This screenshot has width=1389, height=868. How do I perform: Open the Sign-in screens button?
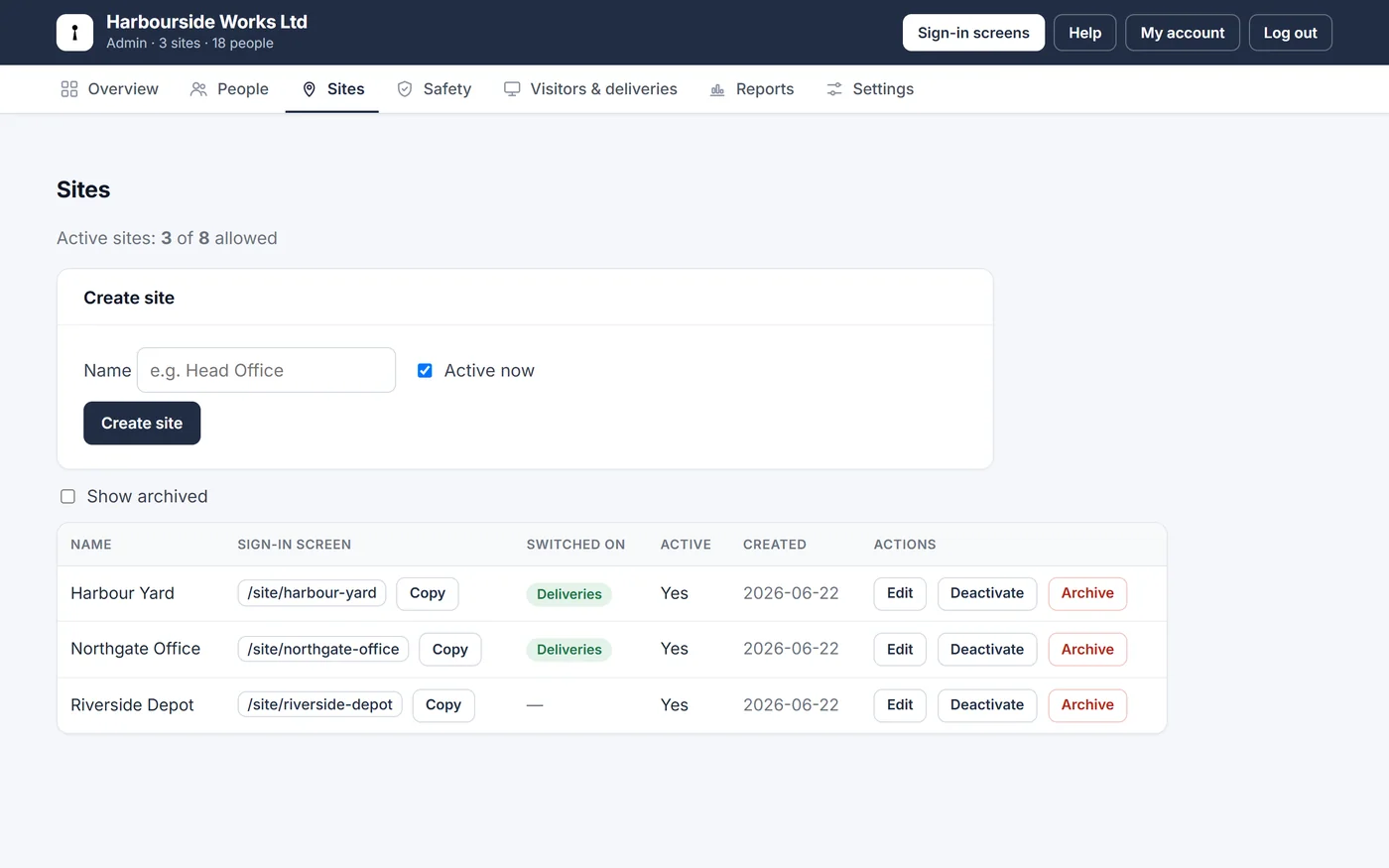(x=973, y=33)
